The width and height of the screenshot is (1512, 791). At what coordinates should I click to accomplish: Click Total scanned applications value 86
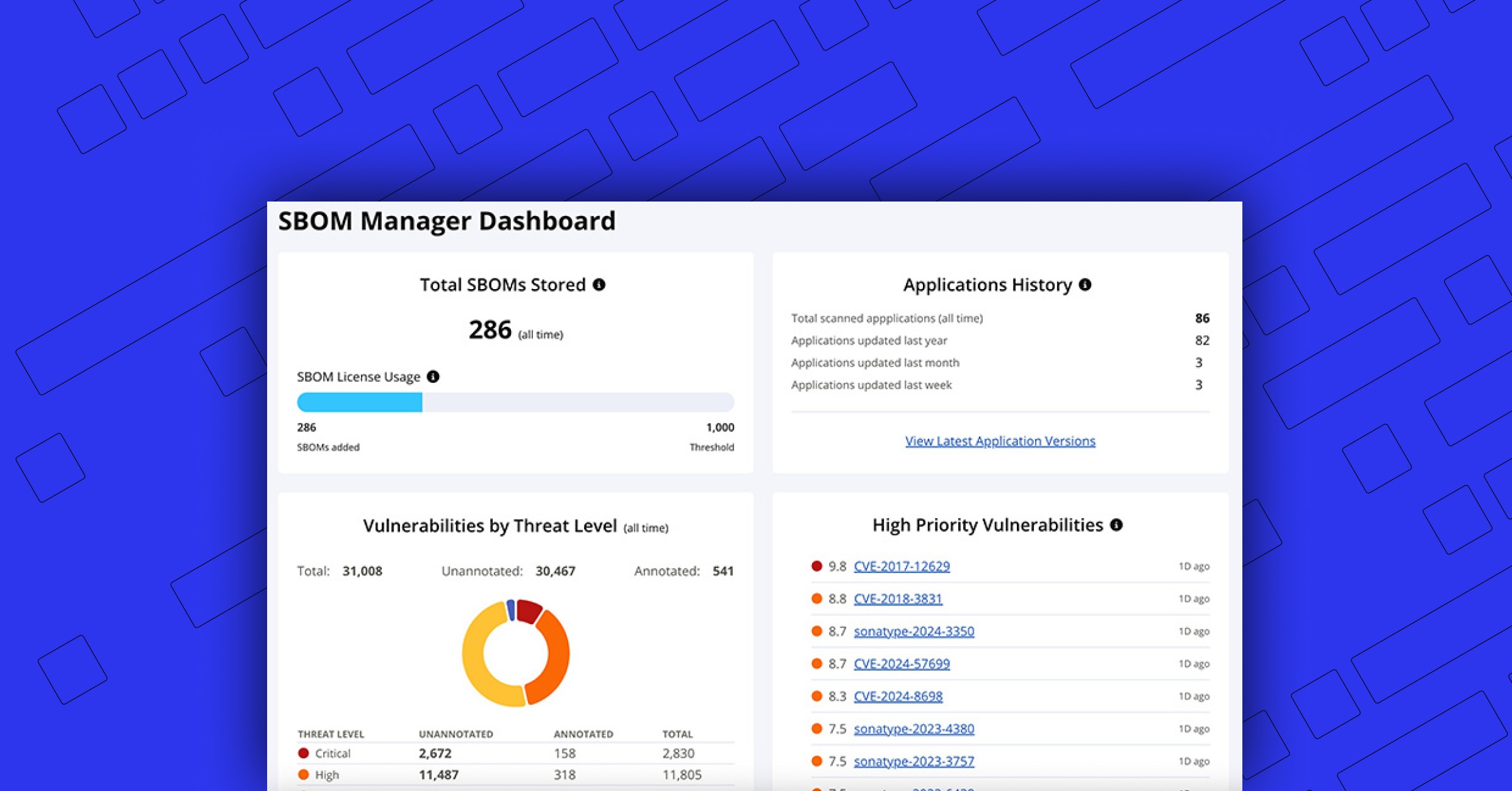[1202, 318]
